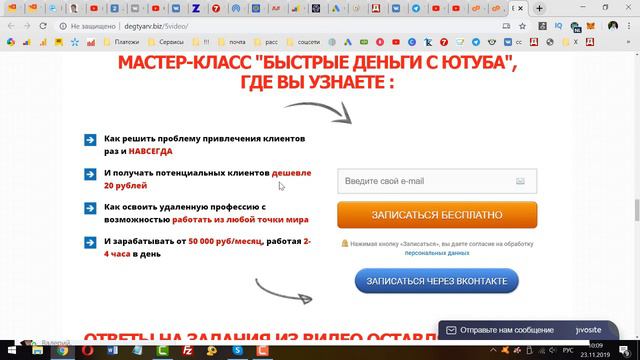Click the red word 'НАВСЕГДА'
640x360 pixels.
click(x=151, y=151)
